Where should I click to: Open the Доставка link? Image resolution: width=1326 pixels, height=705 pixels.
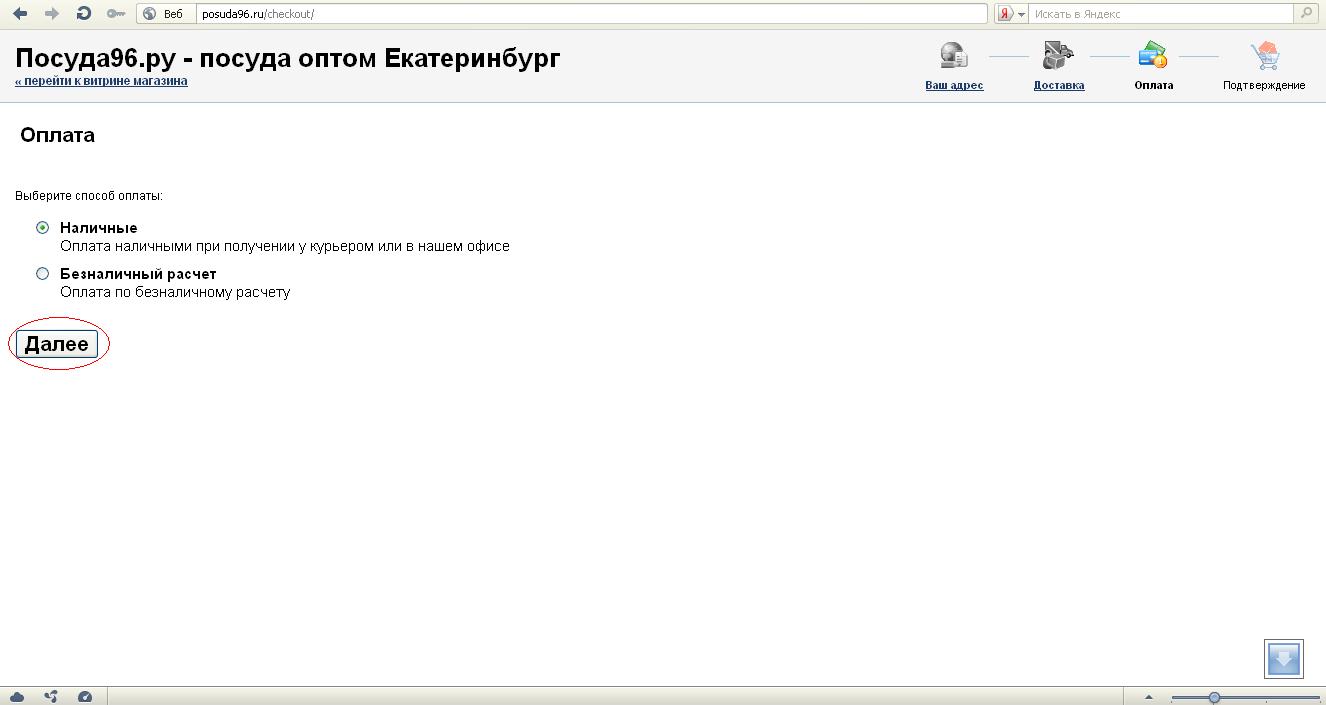tap(1059, 85)
